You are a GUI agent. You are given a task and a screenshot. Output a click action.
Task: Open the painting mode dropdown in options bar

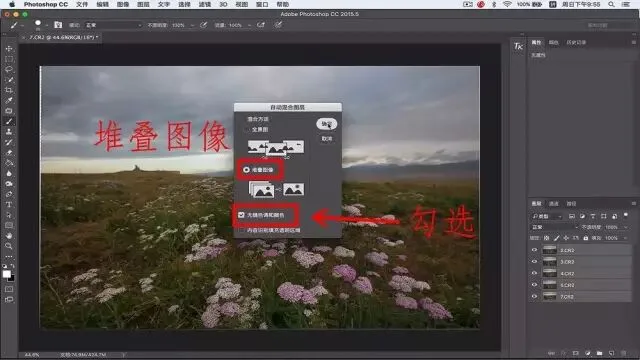[x=113, y=25]
